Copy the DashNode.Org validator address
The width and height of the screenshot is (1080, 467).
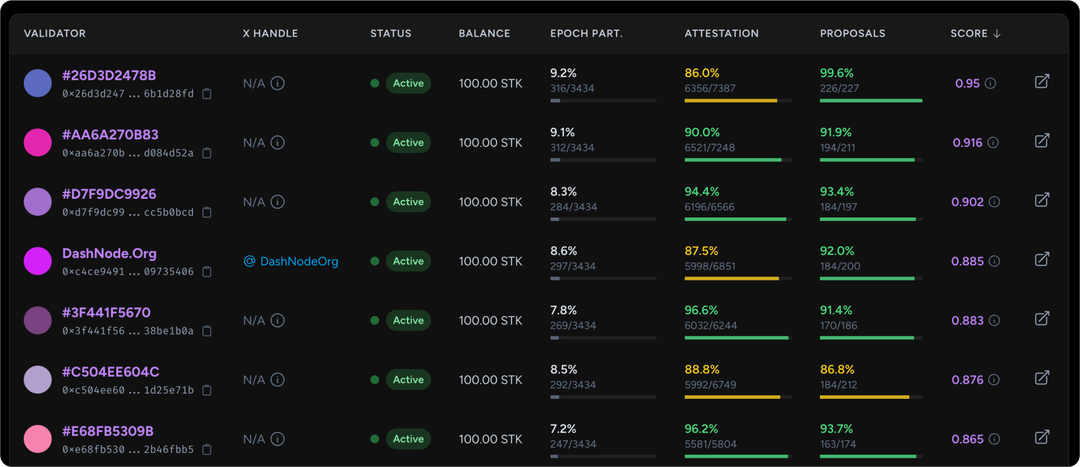[207, 272]
